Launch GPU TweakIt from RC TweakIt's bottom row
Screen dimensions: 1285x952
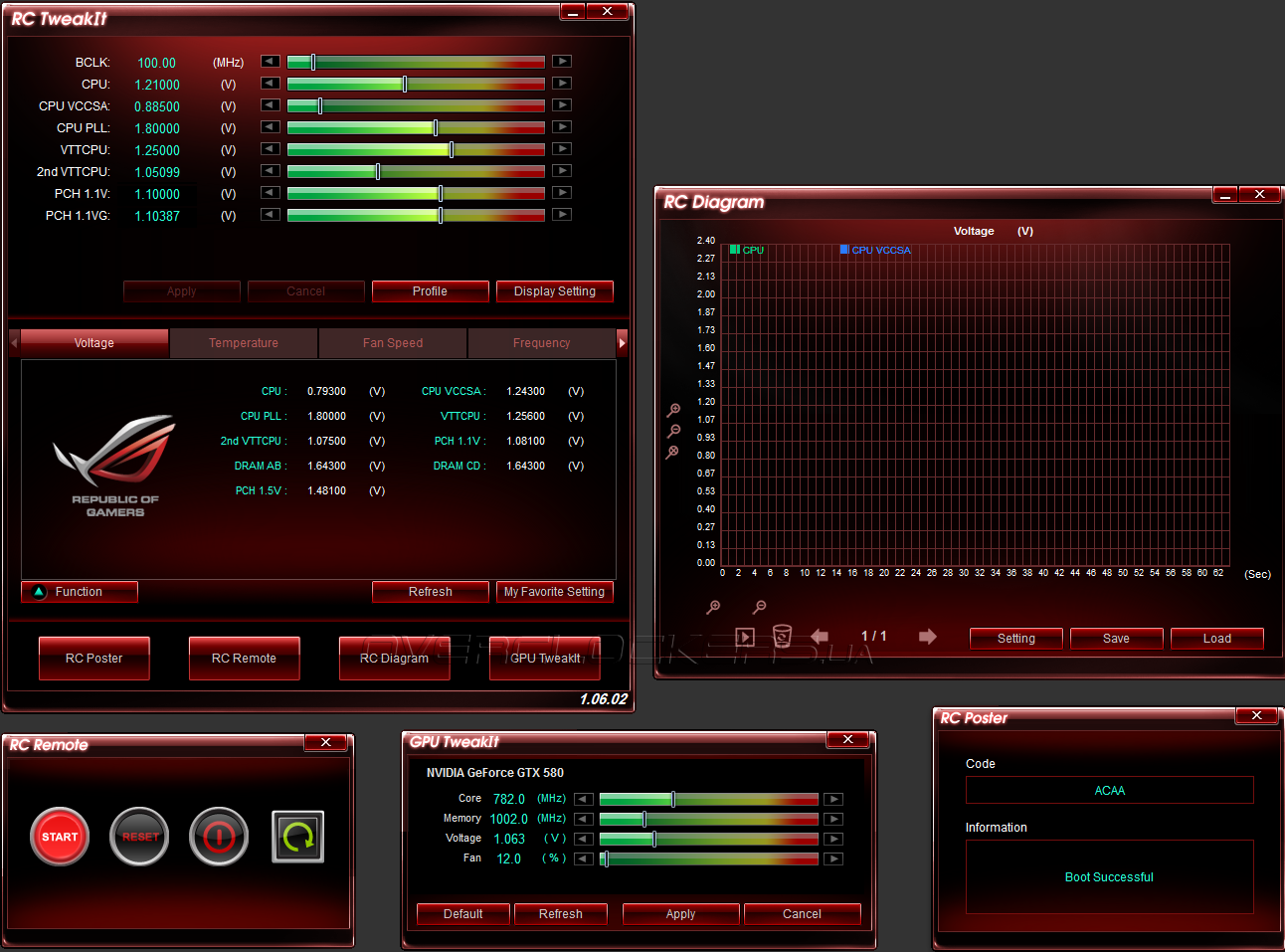click(x=545, y=659)
